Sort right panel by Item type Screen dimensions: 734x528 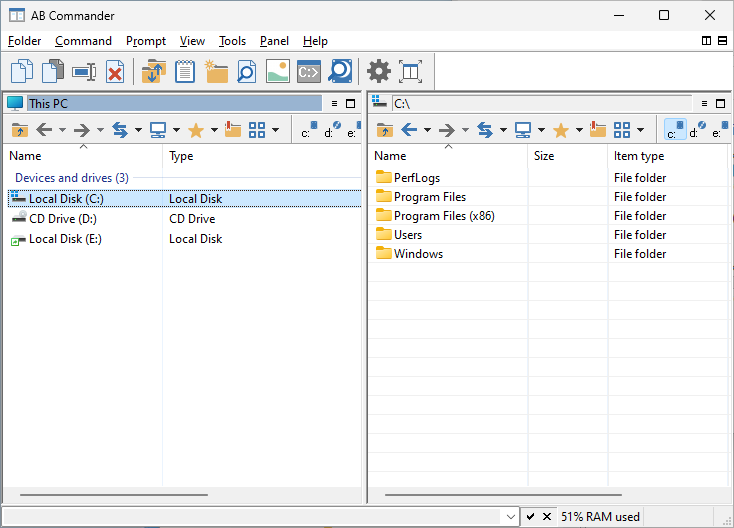(x=668, y=156)
